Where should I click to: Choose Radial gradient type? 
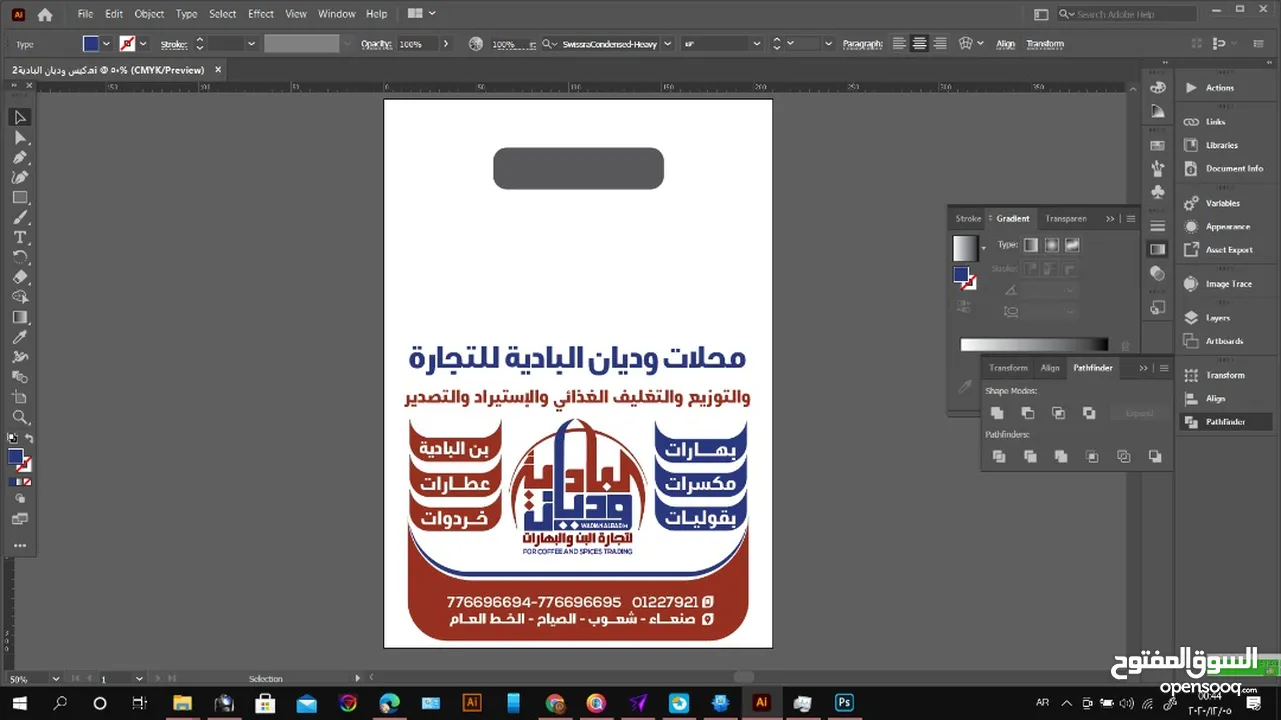tap(1052, 245)
